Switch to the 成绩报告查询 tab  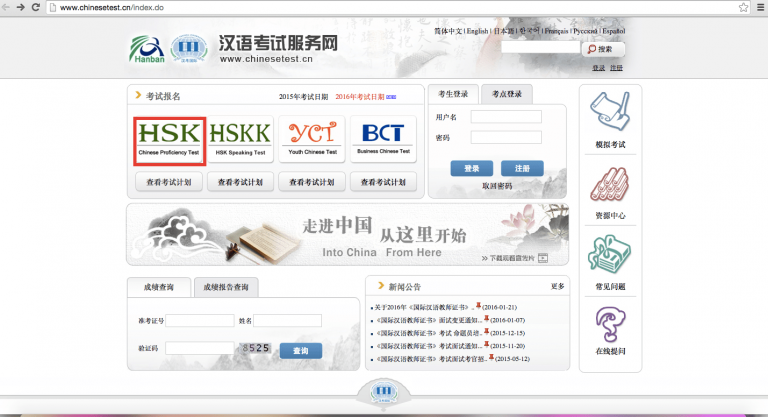pos(226,287)
